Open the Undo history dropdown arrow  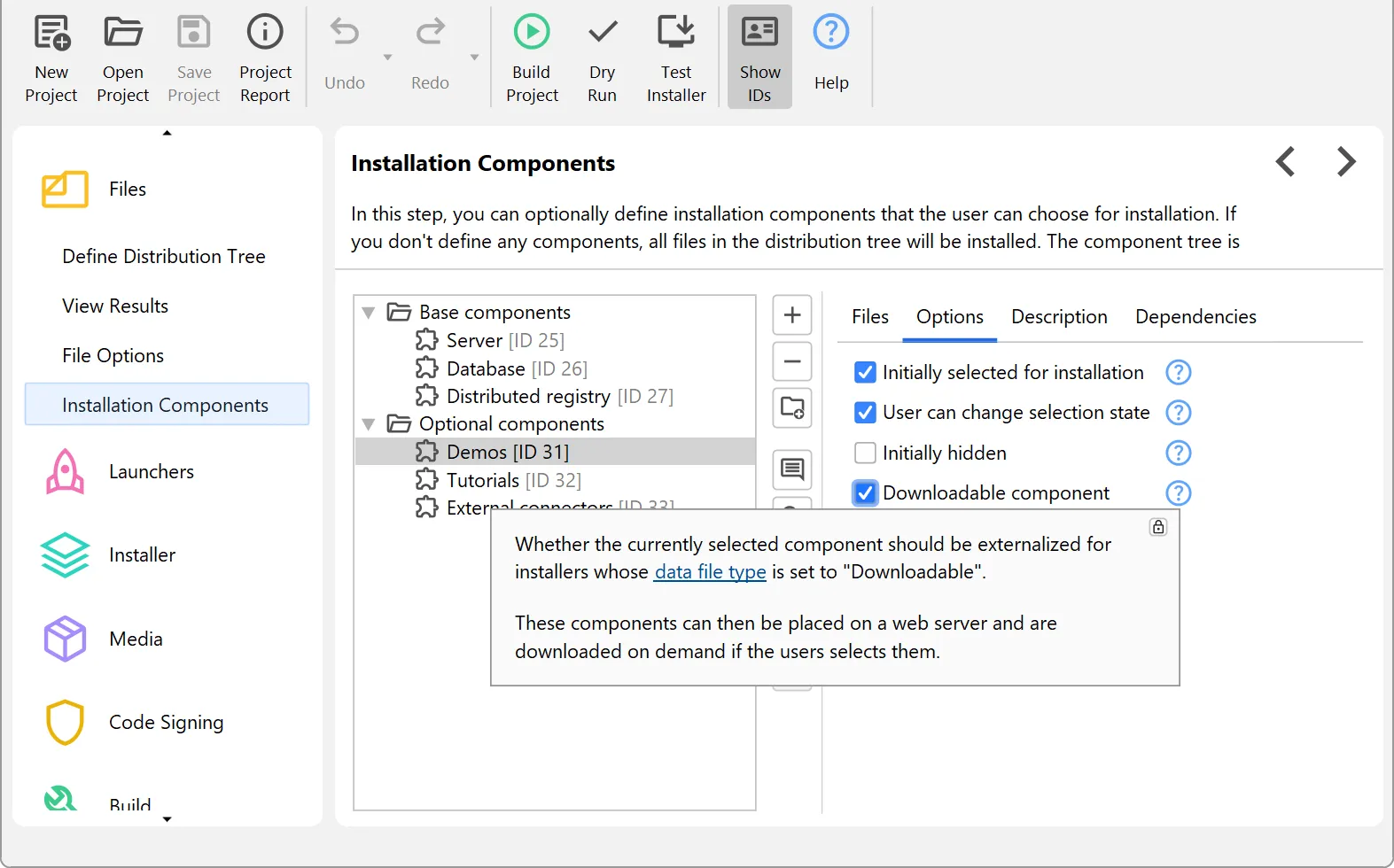pos(387,58)
